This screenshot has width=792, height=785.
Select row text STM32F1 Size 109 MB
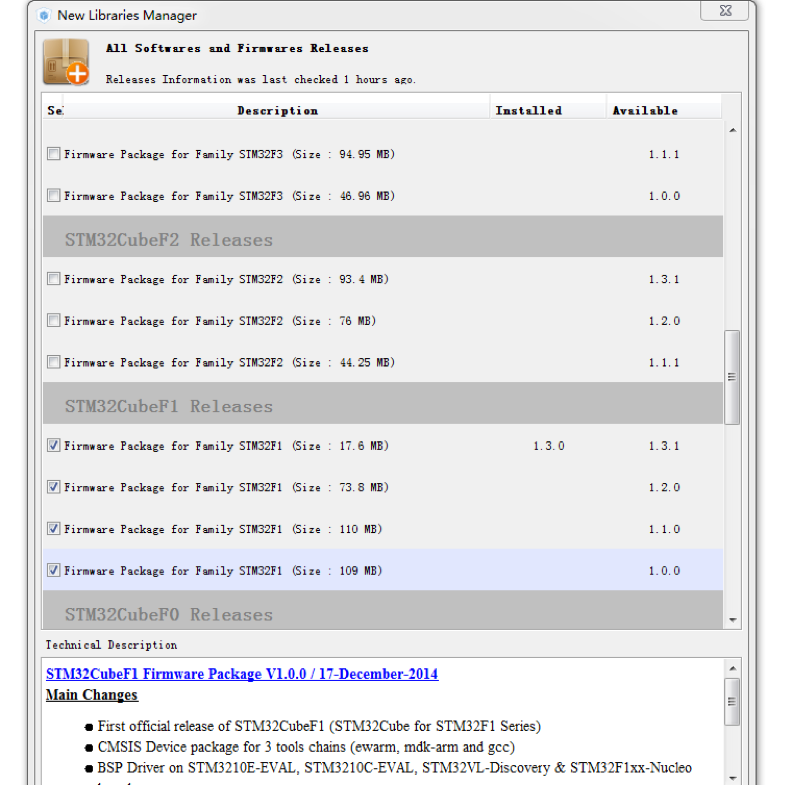coord(223,571)
